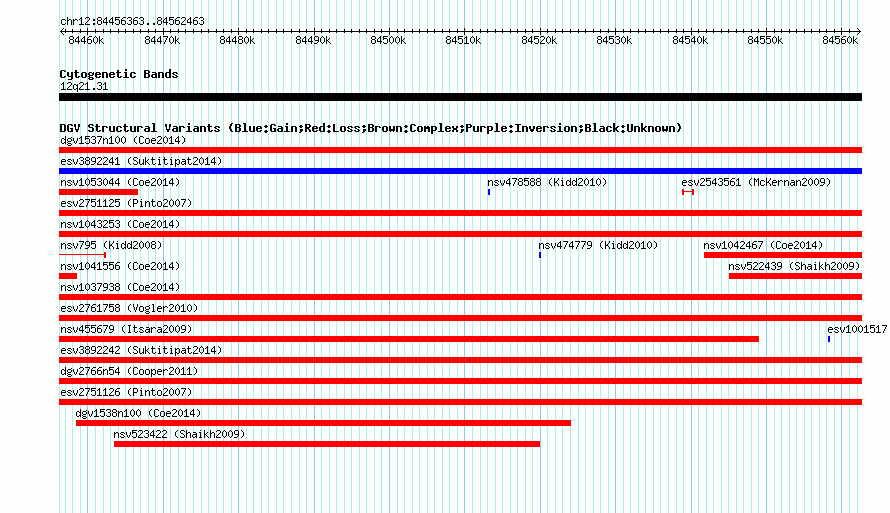Select the red nsv523422 bar

tap(327, 444)
